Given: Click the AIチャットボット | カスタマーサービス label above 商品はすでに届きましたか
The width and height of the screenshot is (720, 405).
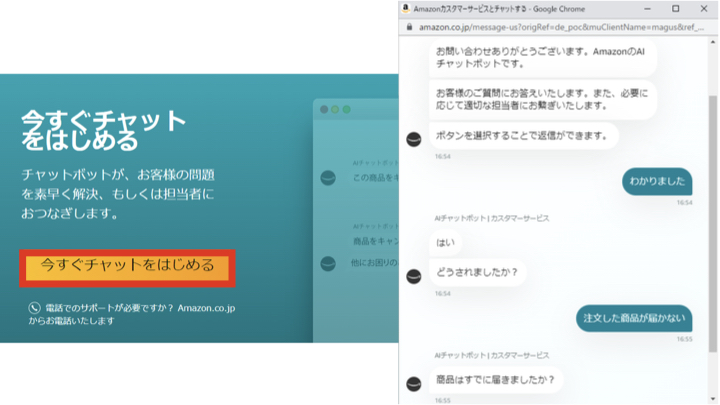Looking at the screenshot, I should click(x=491, y=355).
